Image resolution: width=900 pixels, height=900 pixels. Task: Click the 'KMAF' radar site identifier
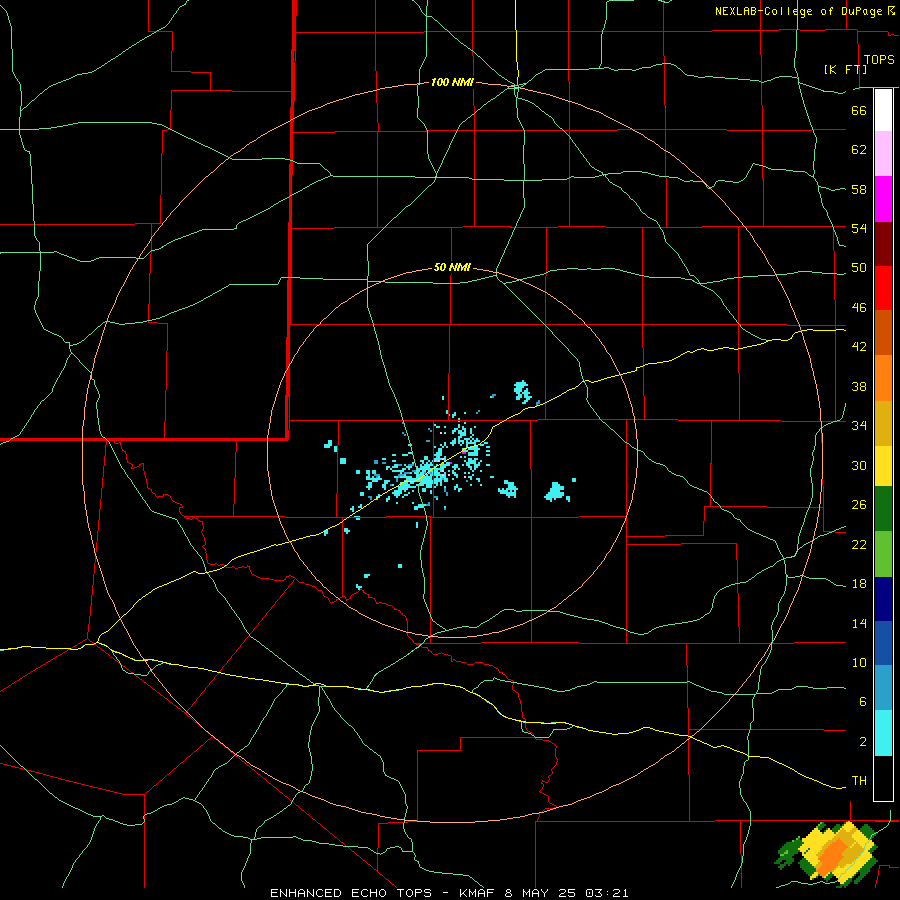click(479, 893)
